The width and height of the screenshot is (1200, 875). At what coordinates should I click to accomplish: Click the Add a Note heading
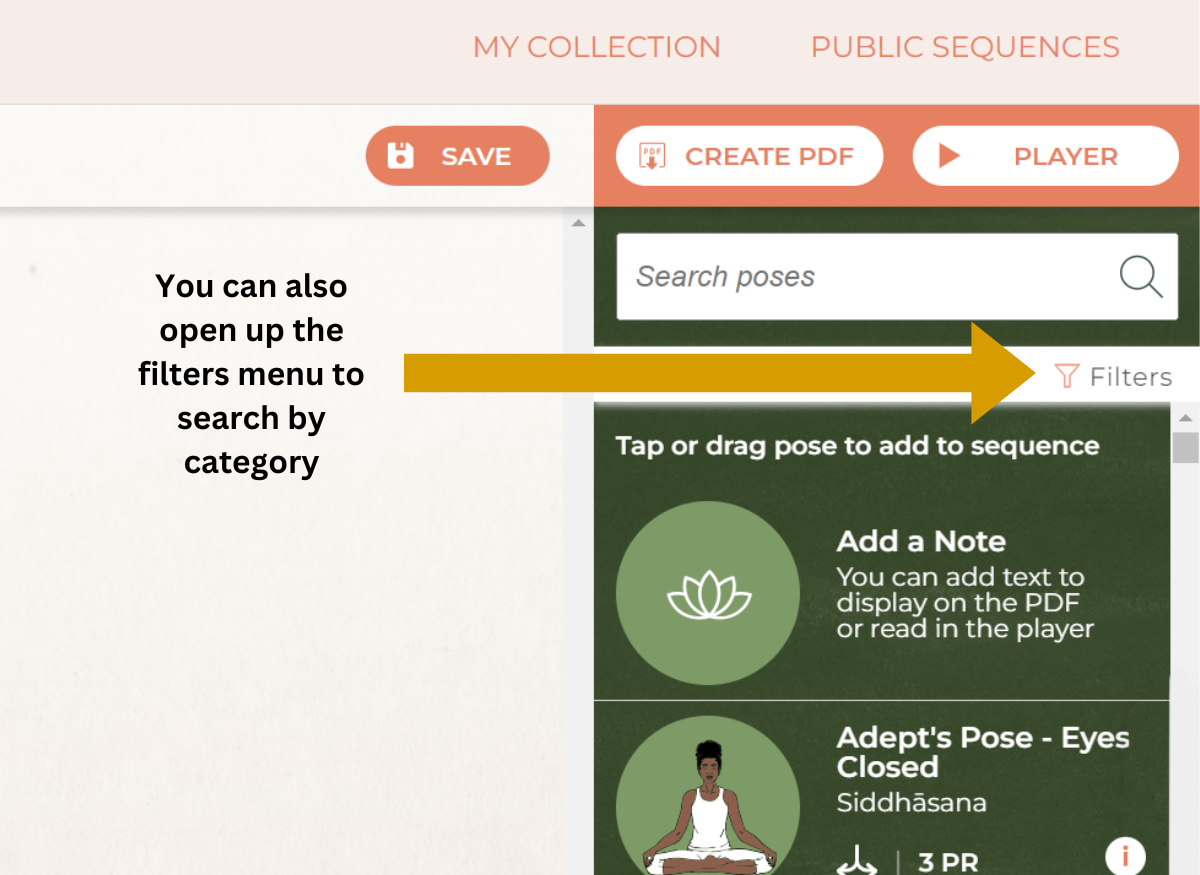pos(921,541)
